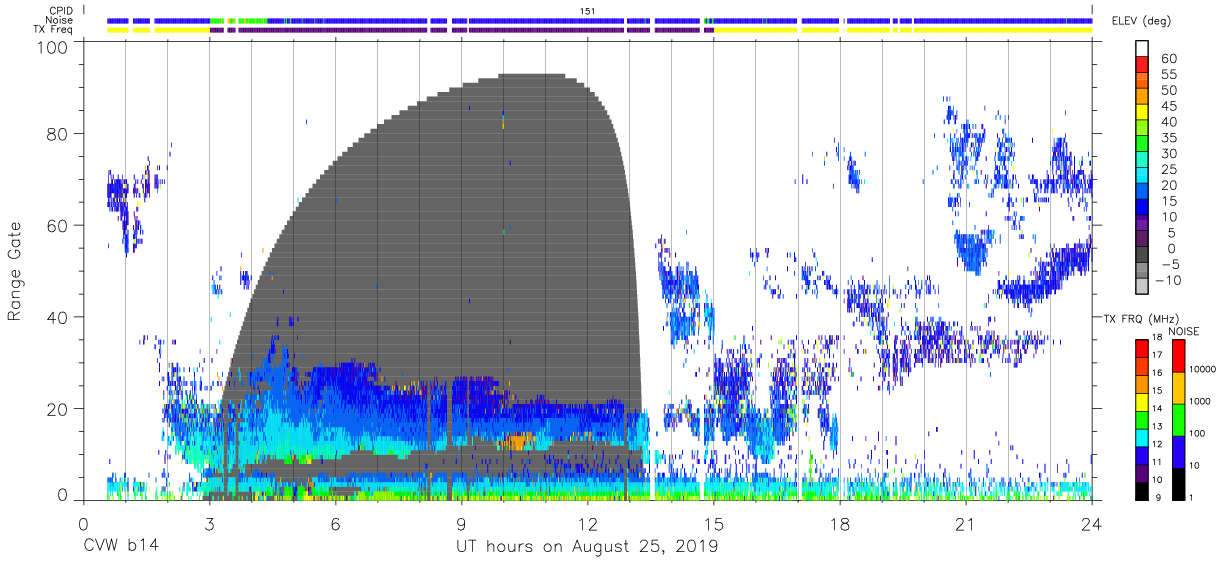This screenshot has width=1228, height=567.
Task: Click the 'TX Freq' row label
Action: (x=54, y=30)
